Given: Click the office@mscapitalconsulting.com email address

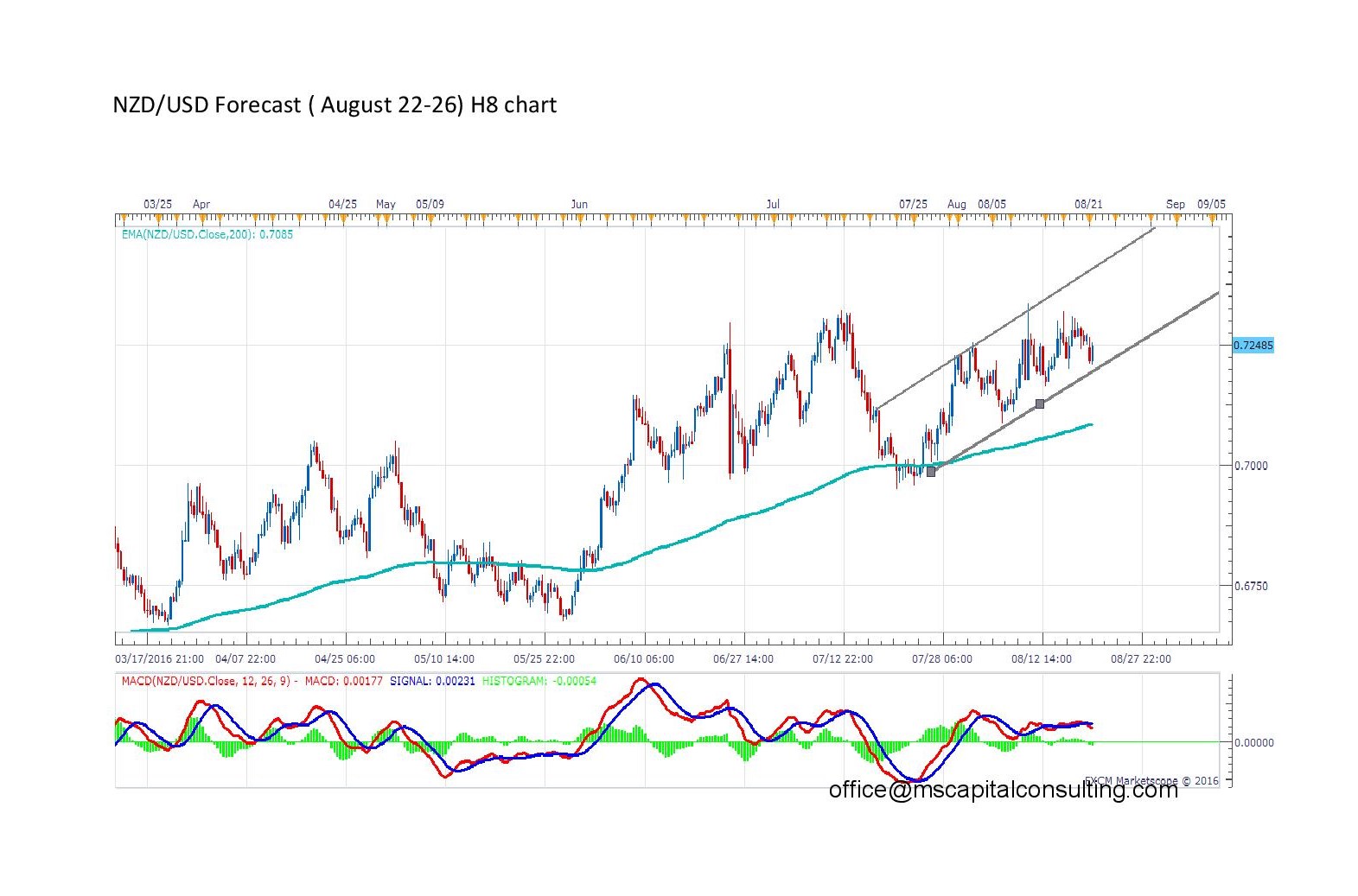Looking at the screenshot, I should pyautogui.click(x=1004, y=790).
